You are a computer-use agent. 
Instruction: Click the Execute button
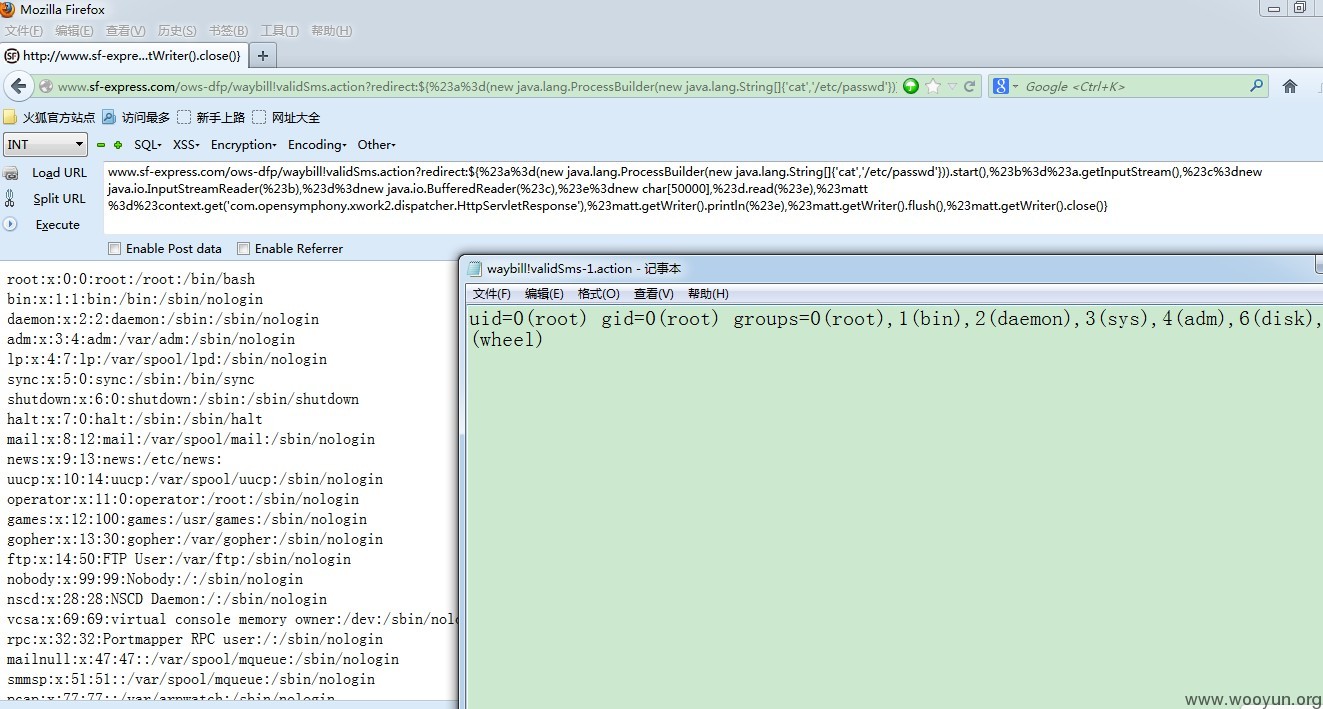tap(58, 225)
